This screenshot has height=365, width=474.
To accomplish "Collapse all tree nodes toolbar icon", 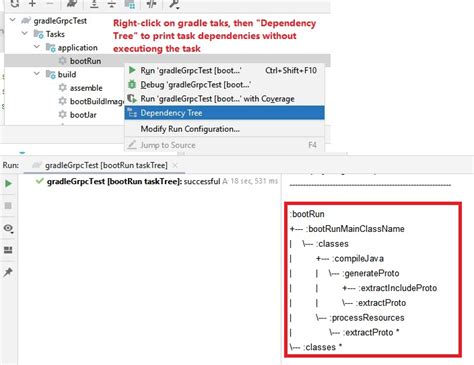I will 112,3.
